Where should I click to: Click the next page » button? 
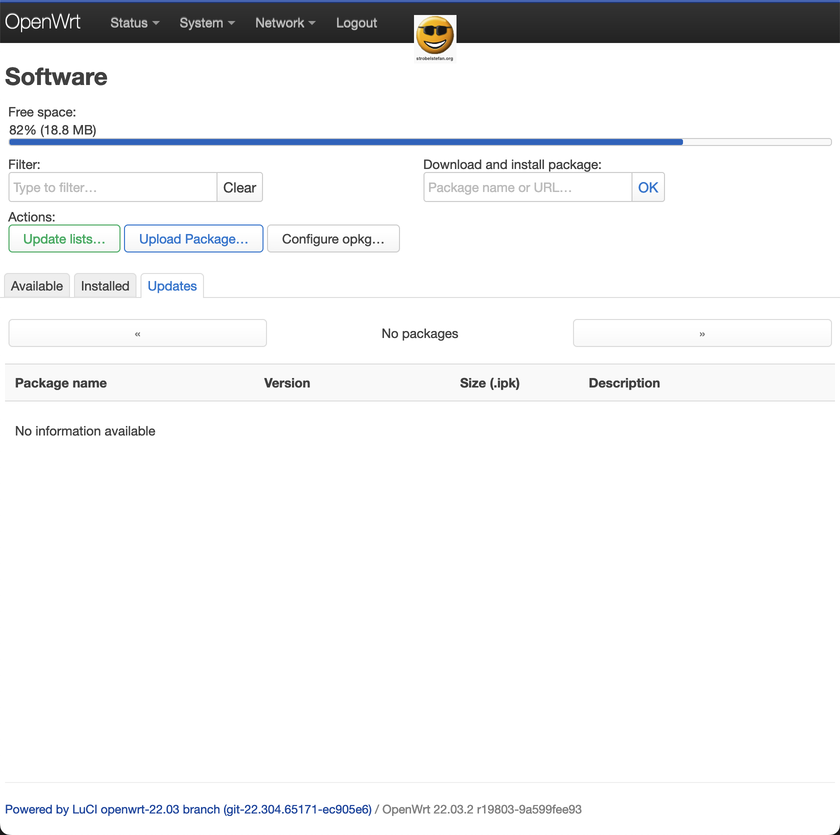click(702, 333)
